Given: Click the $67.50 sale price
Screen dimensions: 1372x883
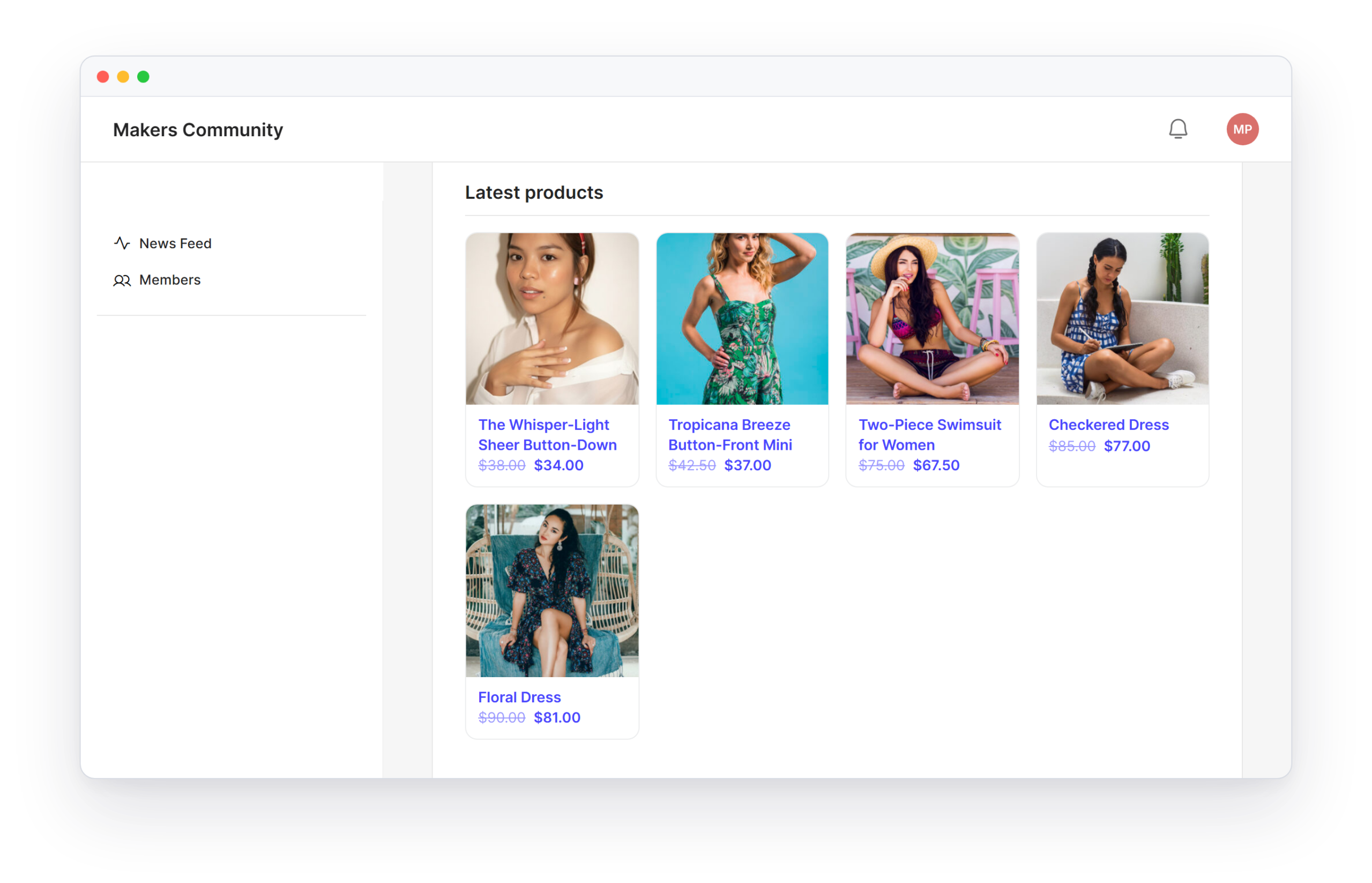Looking at the screenshot, I should (936, 465).
